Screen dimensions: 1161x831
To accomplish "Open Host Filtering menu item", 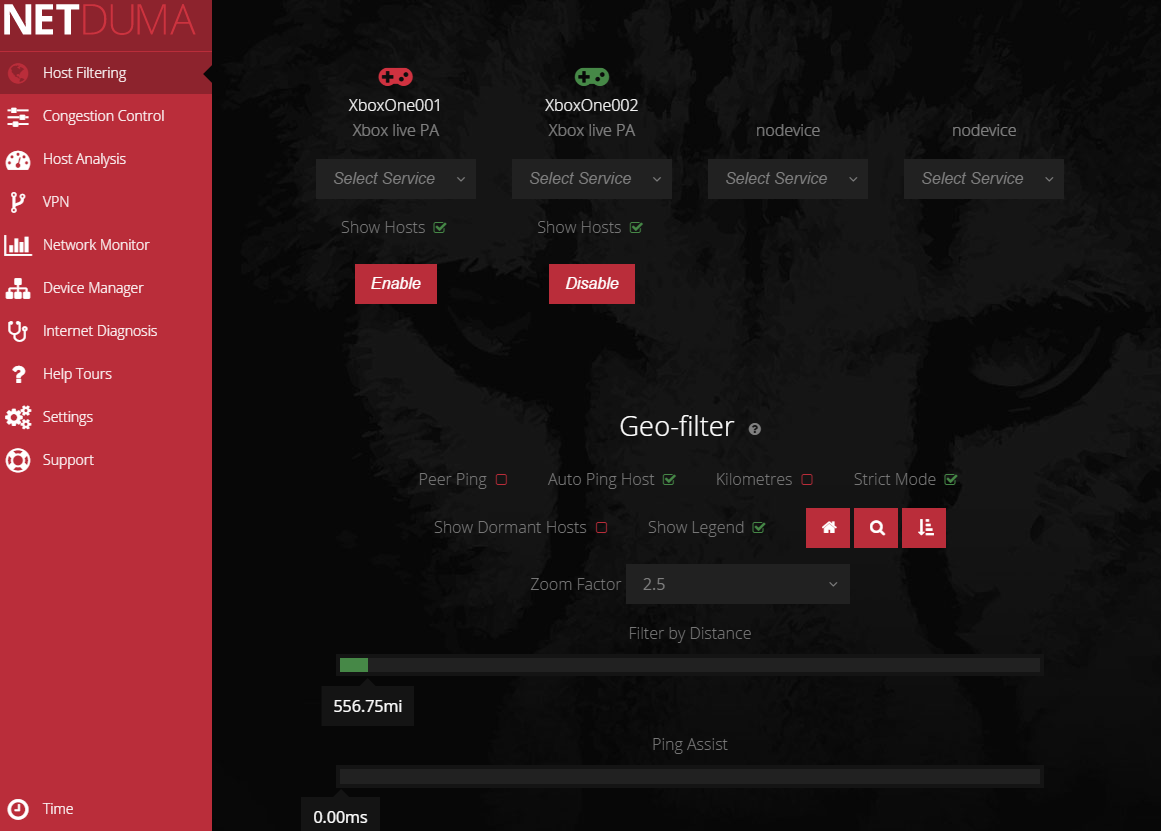I will [106, 73].
